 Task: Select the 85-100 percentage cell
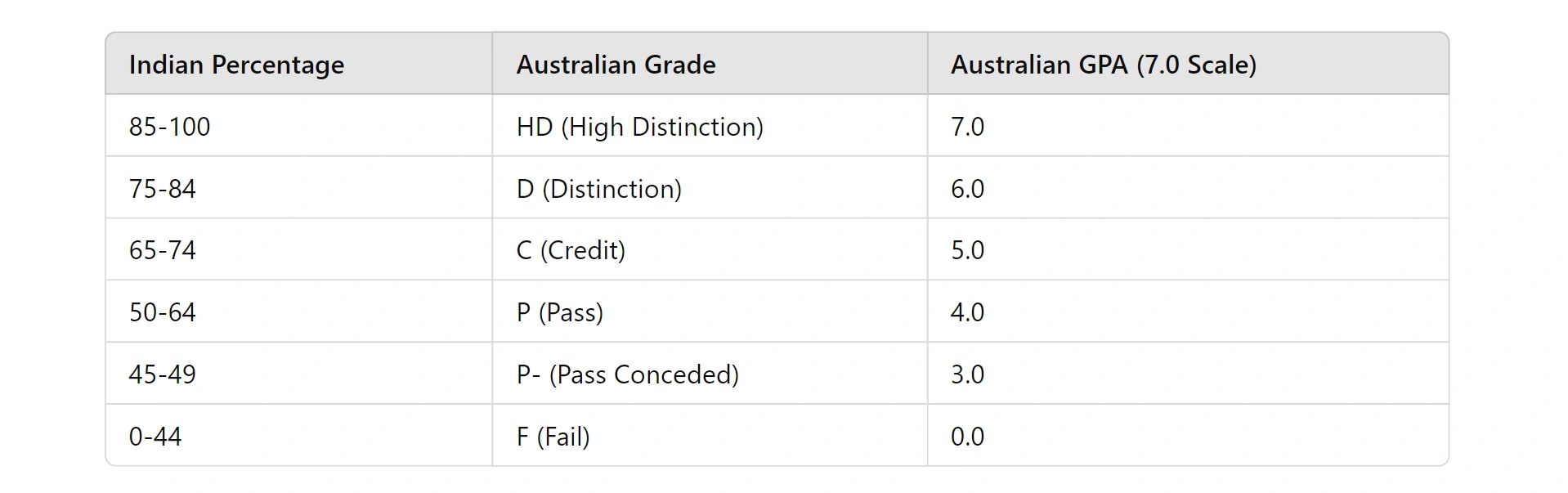coord(169,127)
